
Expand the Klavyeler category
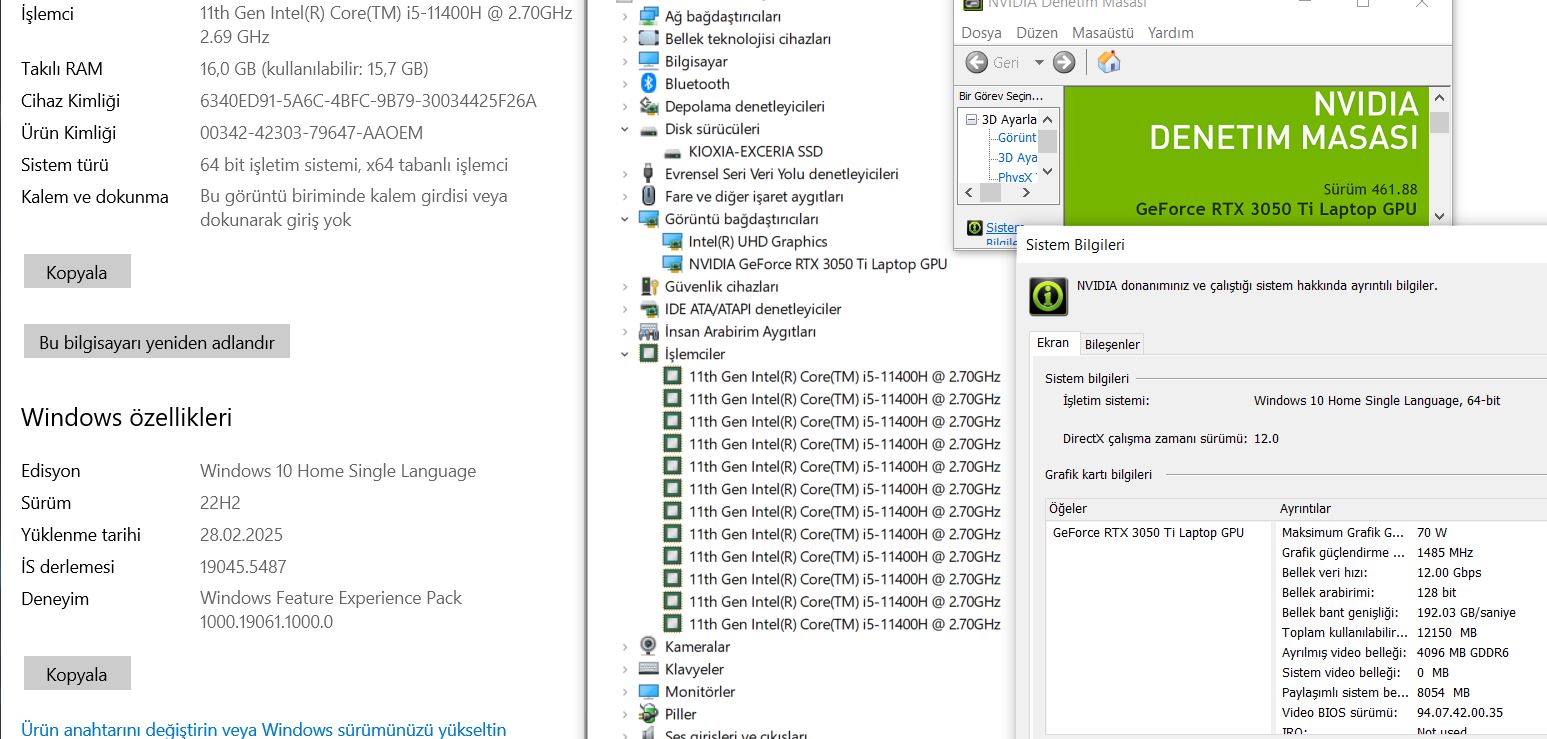tap(625, 670)
